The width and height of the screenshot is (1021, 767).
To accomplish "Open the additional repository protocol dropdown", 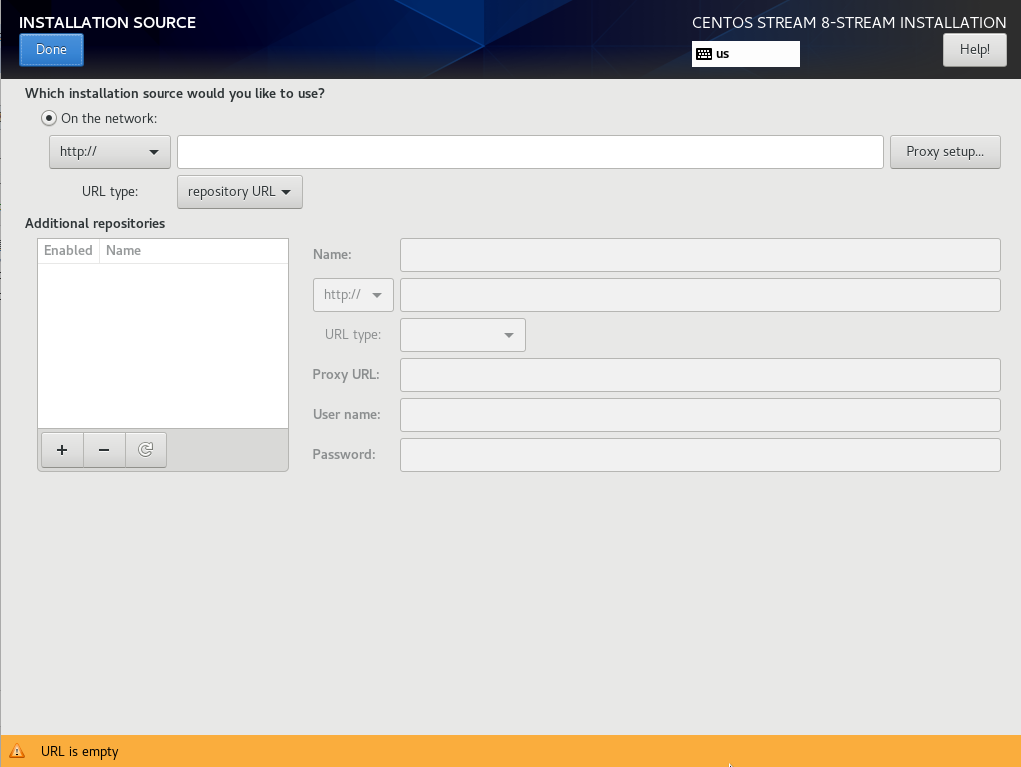I will pos(353,295).
